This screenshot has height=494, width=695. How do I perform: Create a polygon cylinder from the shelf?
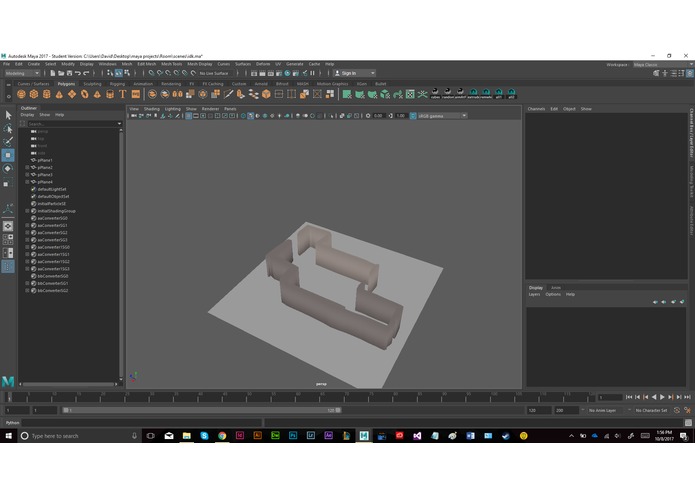tap(47, 94)
